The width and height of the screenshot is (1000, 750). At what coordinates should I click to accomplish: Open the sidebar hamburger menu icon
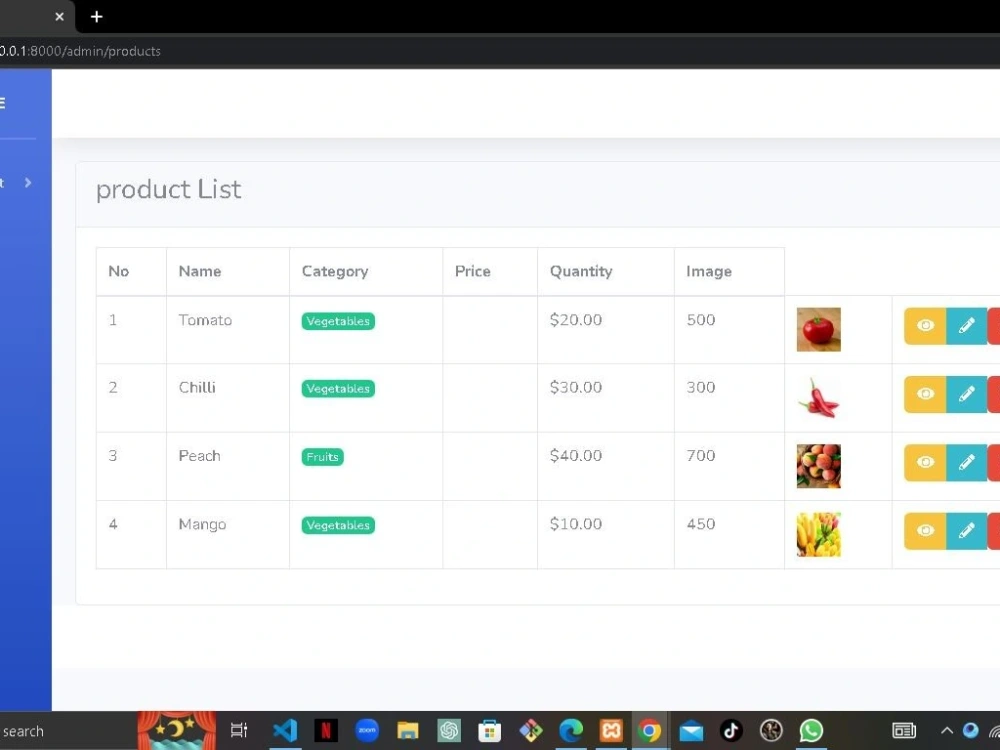click(2, 102)
